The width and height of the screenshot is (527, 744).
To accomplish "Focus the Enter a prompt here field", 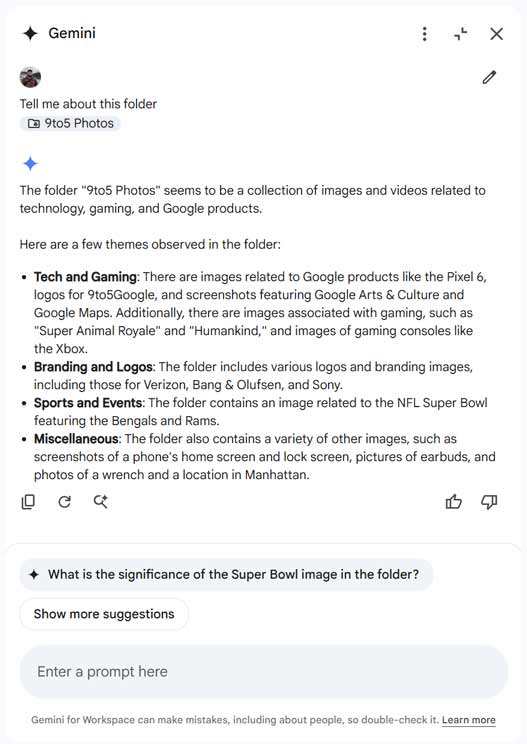I will point(264,671).
